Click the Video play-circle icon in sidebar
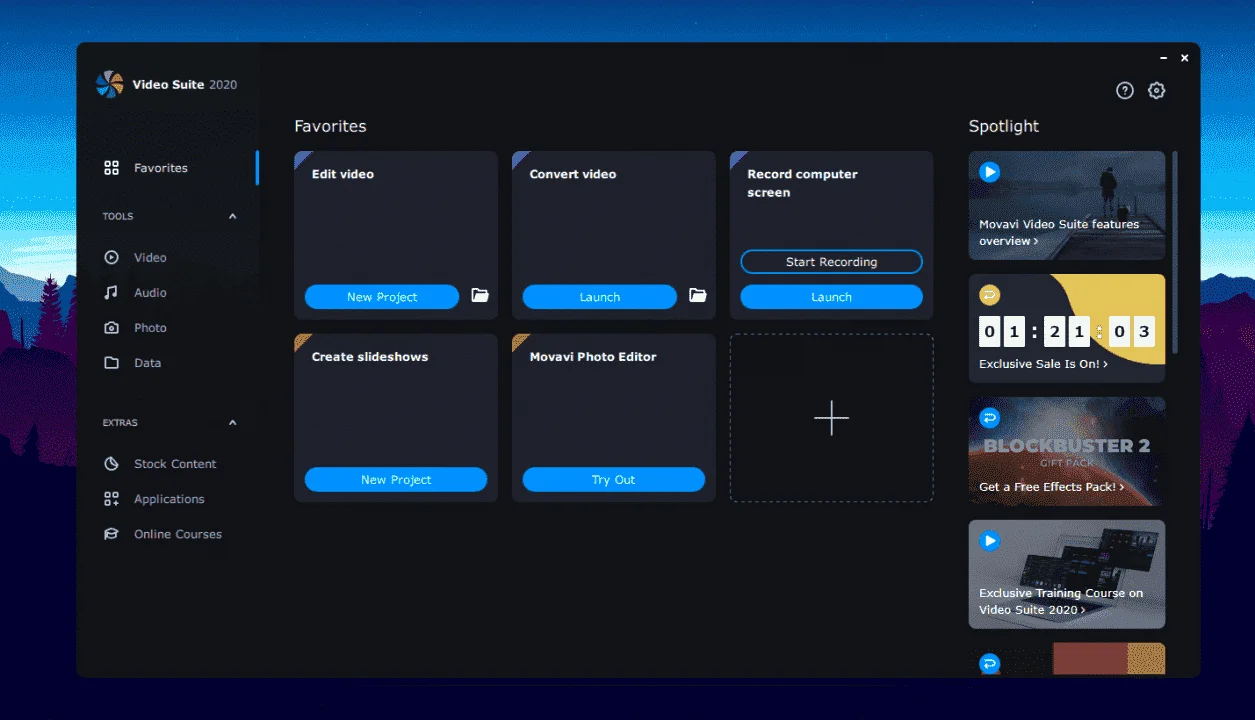This screenshot has width=1255, height=720. click(112, 257)
